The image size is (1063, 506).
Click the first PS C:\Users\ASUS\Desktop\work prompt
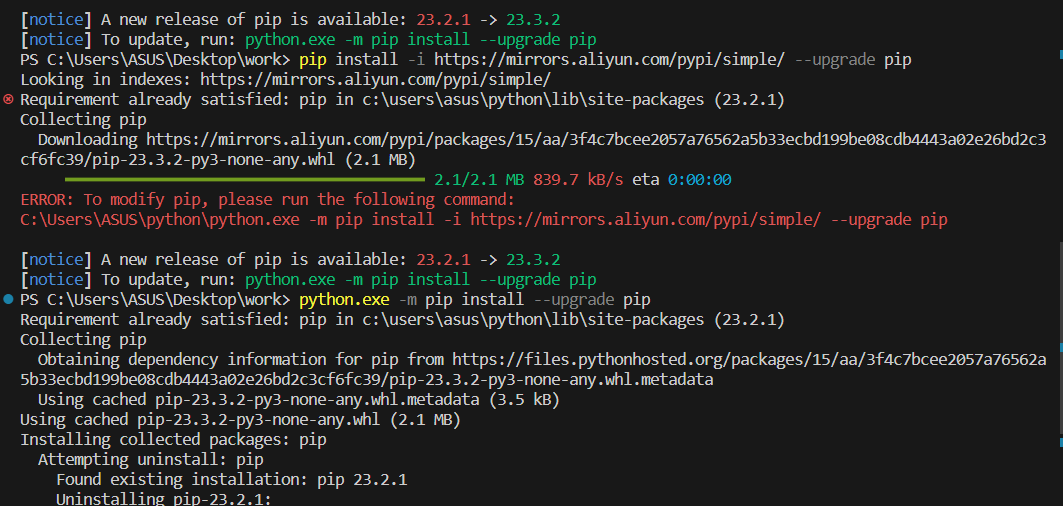point(155,60)
